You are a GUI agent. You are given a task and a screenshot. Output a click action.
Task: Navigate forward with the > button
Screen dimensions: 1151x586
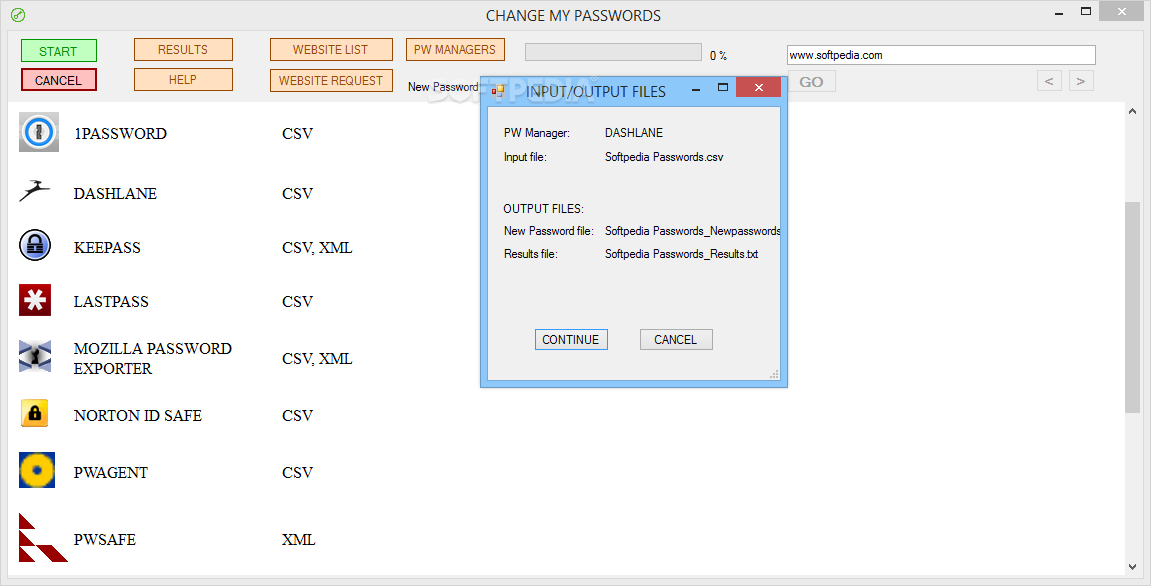tap(1081, 81)
